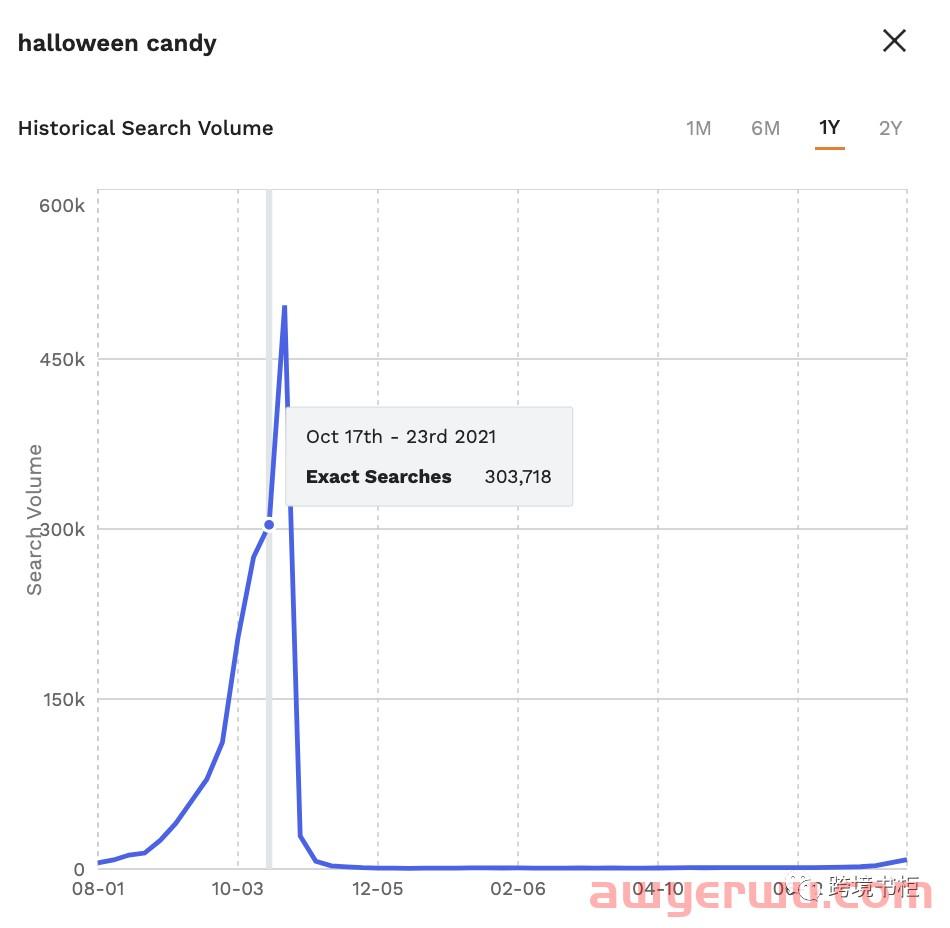
Task: Click the 300k y-axis label
Action: click(x=62, y=530)
